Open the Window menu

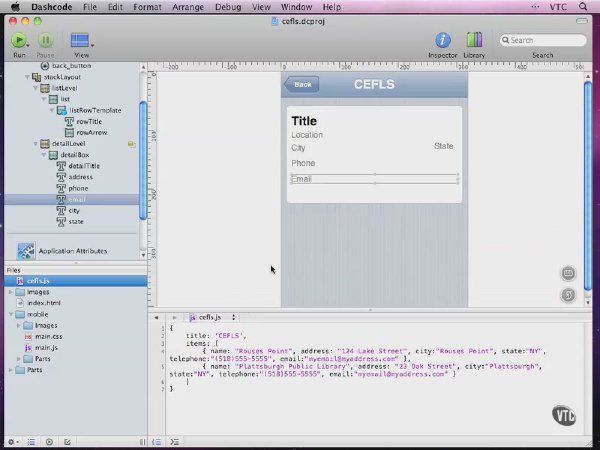(296, 7)
